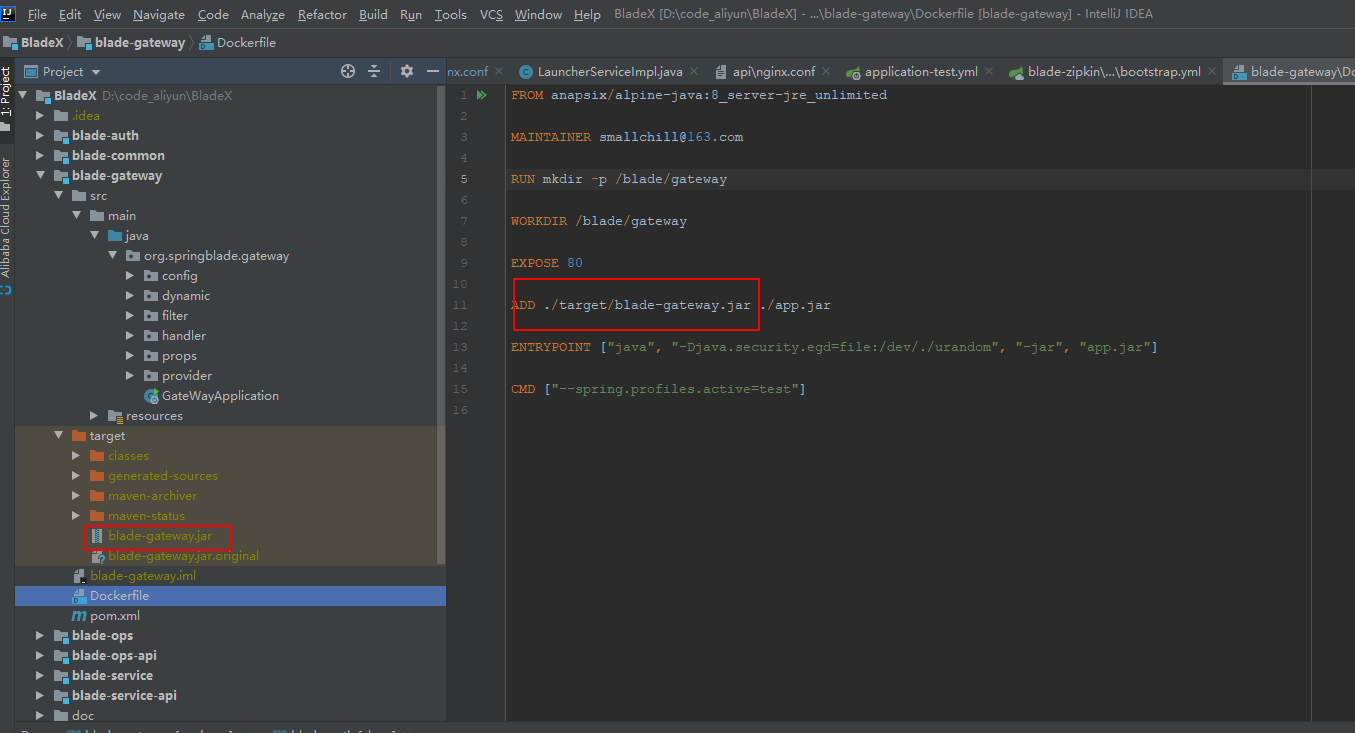Collapse the target folder
1355x733 pixels.
pyautogui.click(x=59, y=436)
